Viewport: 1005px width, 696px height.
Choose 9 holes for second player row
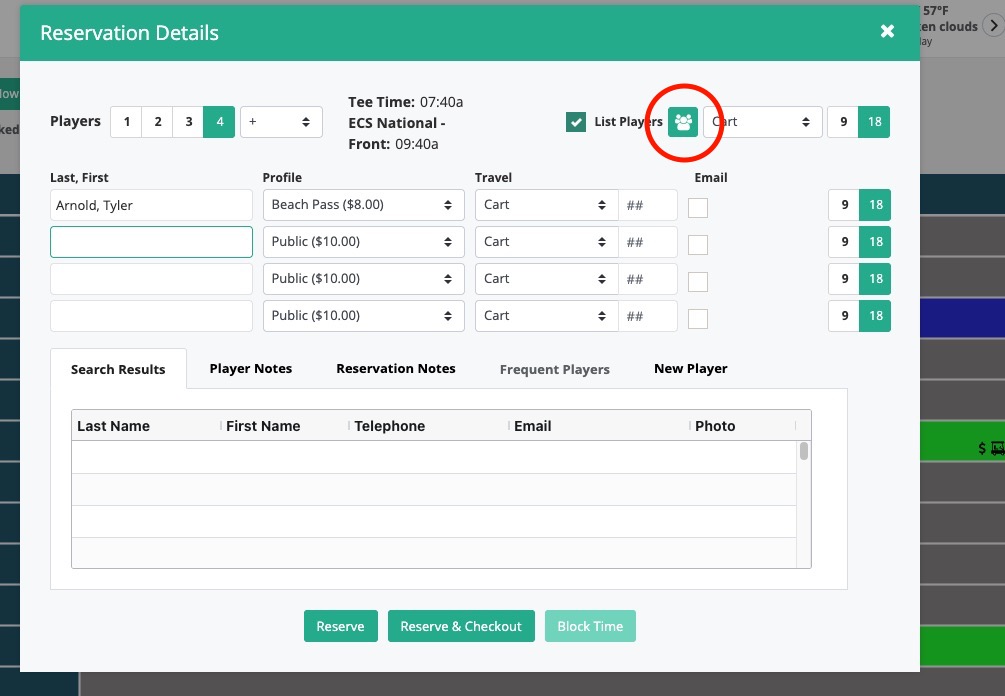tap(844, 242)
